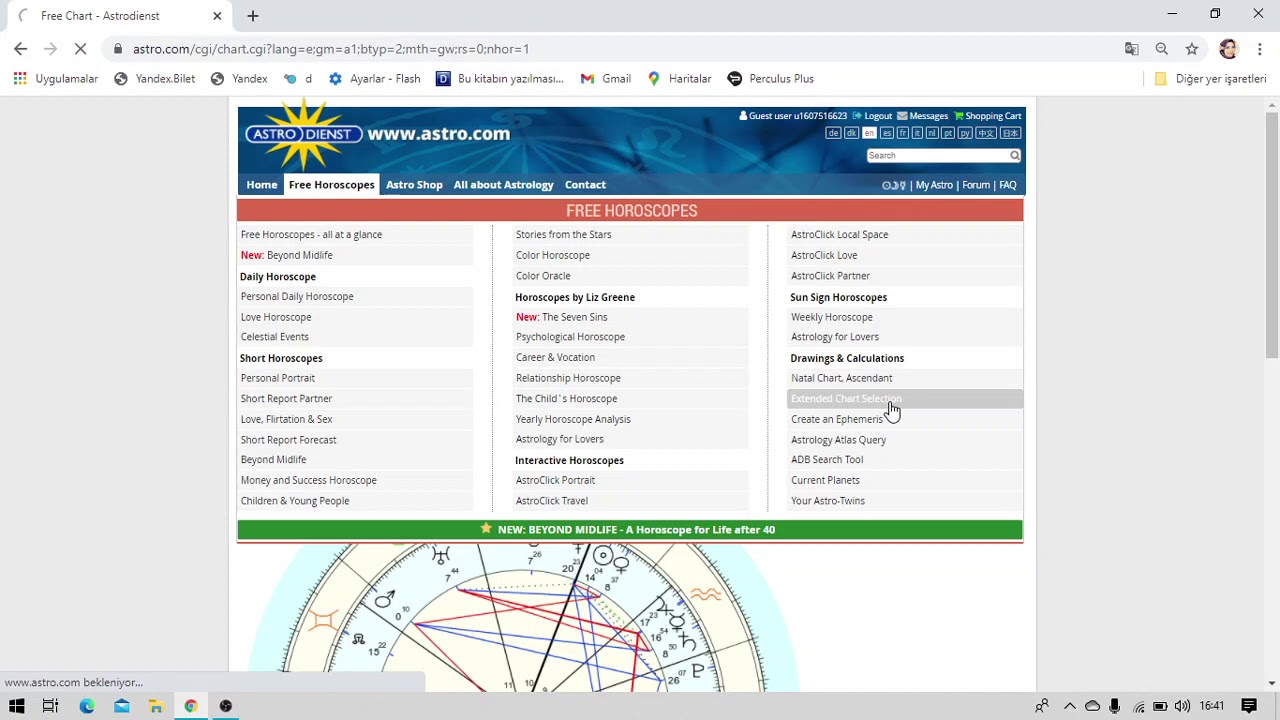Open the Forum link
Viewport: 1280px width, 720px height.
(976, 185)
